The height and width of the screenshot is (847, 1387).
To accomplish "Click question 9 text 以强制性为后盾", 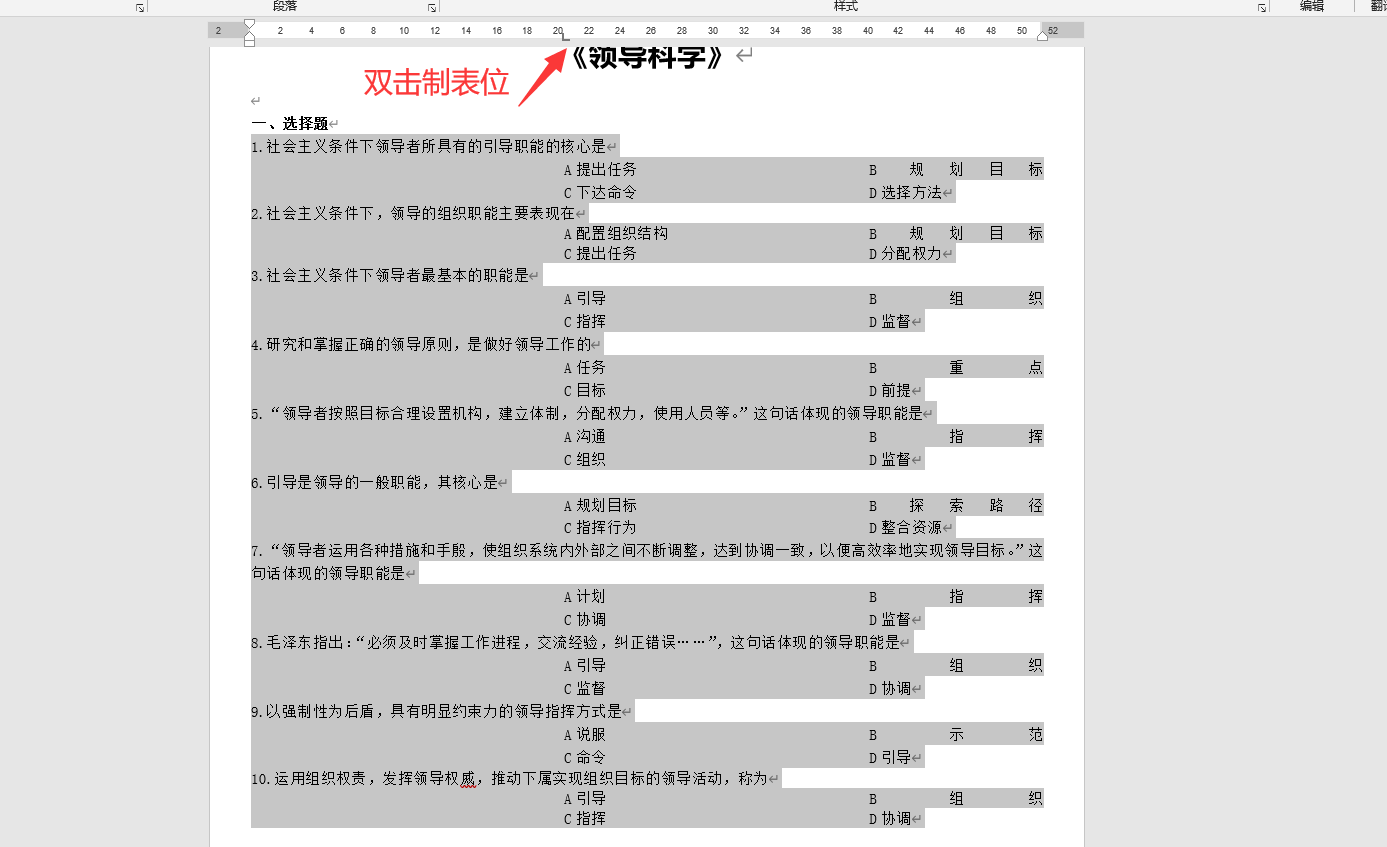I will (436, 712).
